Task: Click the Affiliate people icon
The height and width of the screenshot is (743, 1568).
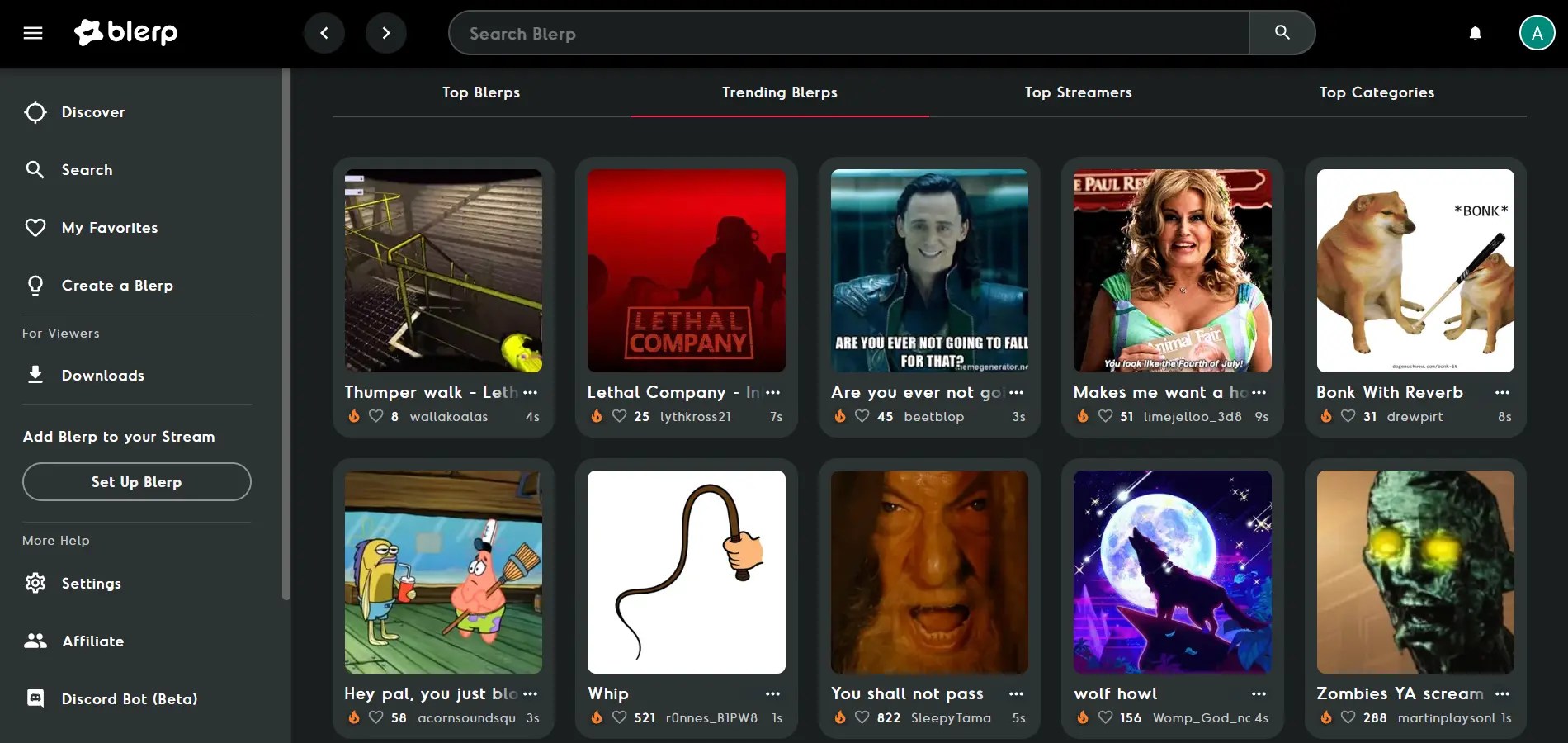Action: (35, 641)
